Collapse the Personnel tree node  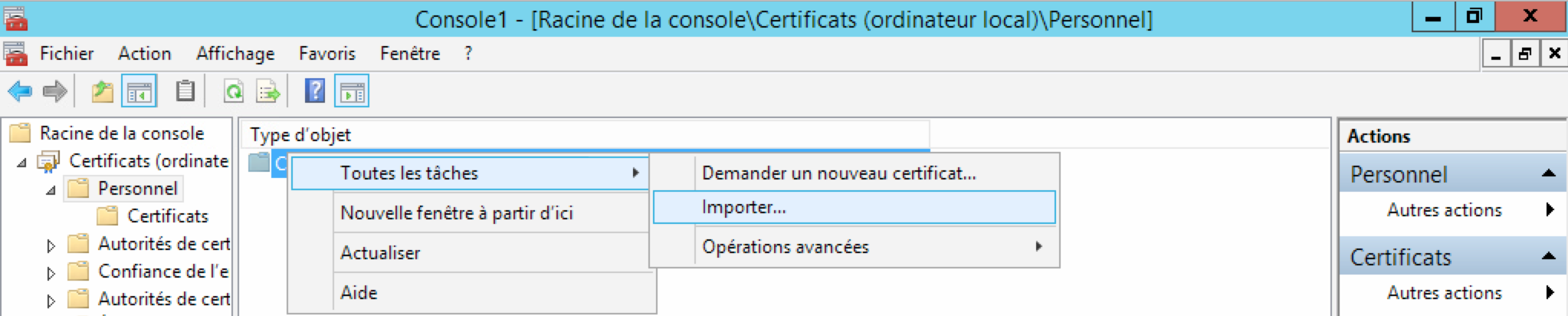pos(51,189)
